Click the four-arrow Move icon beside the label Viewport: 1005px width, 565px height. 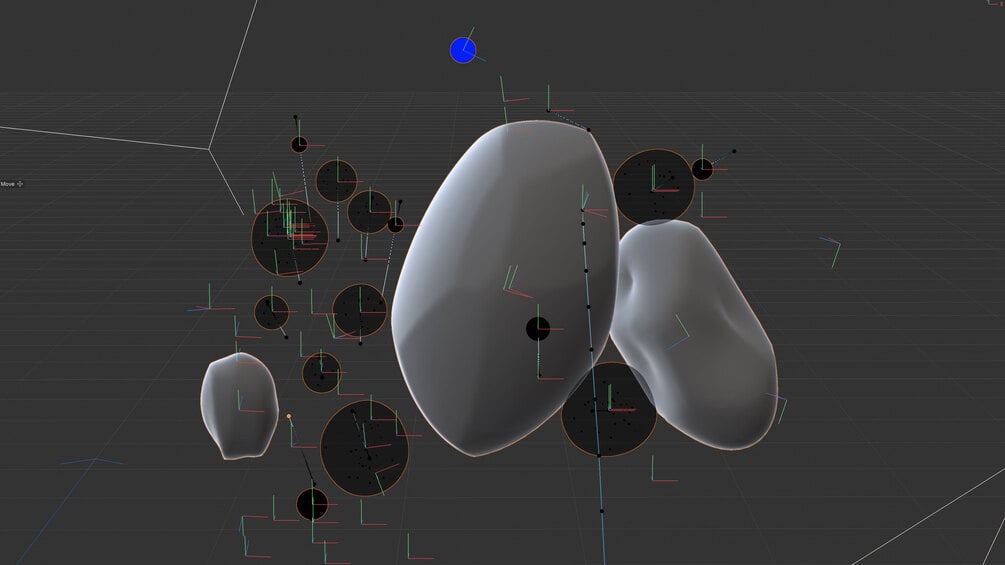[21, 184]
